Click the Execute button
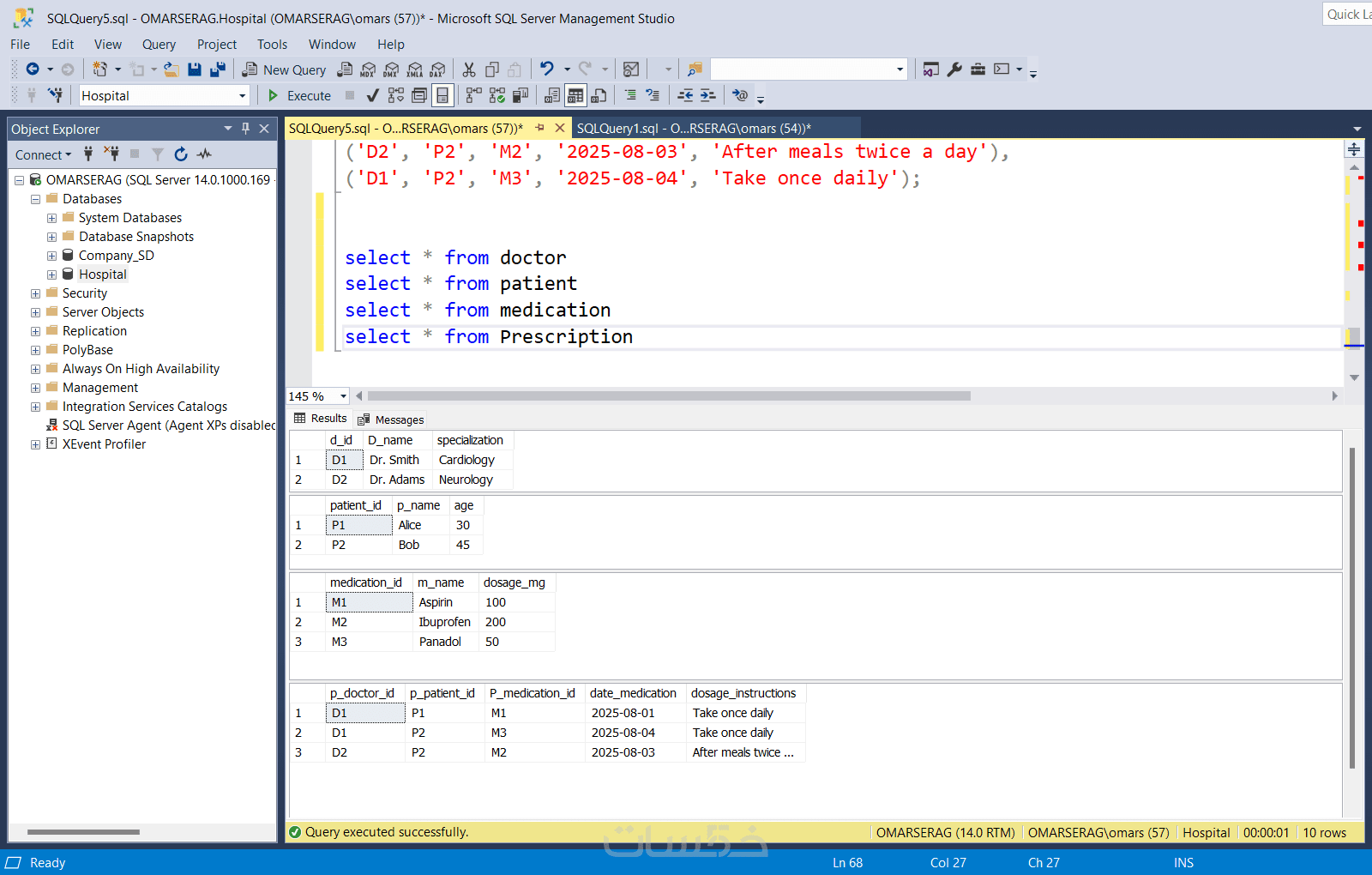Viewport: 1372px width, 875px height. 299,96
